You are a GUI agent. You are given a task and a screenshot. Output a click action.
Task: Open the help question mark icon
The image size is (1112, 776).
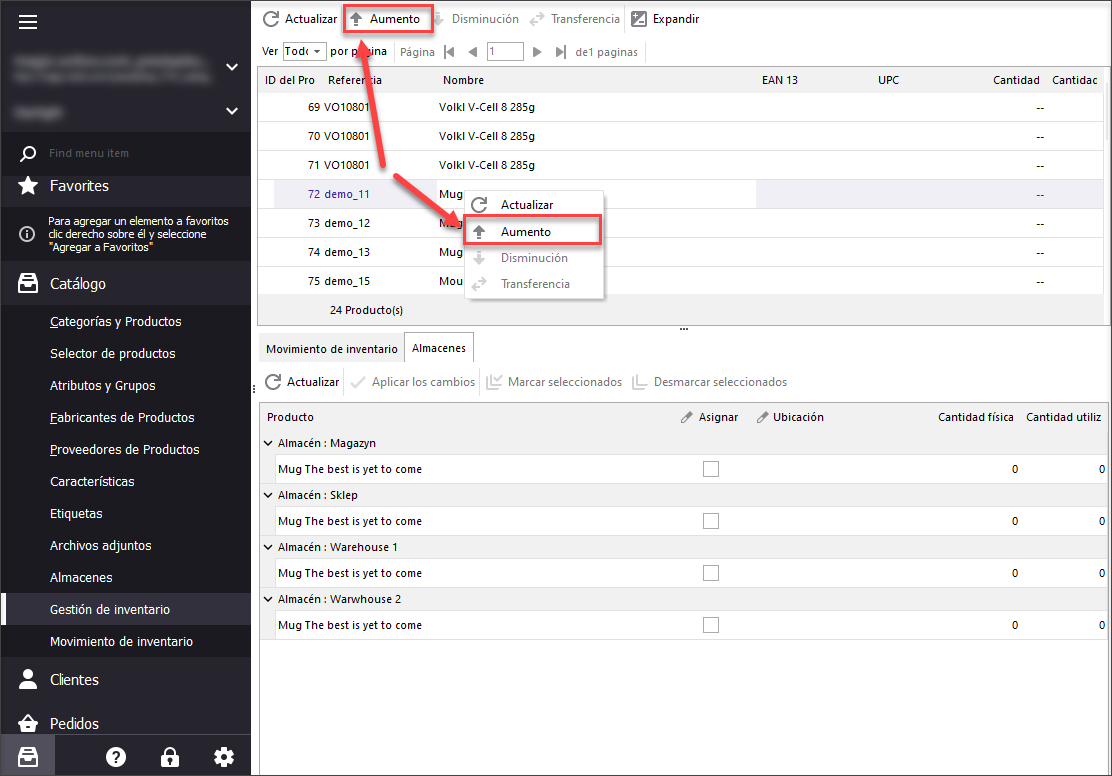pyautogui.click(x=116, y=757)
